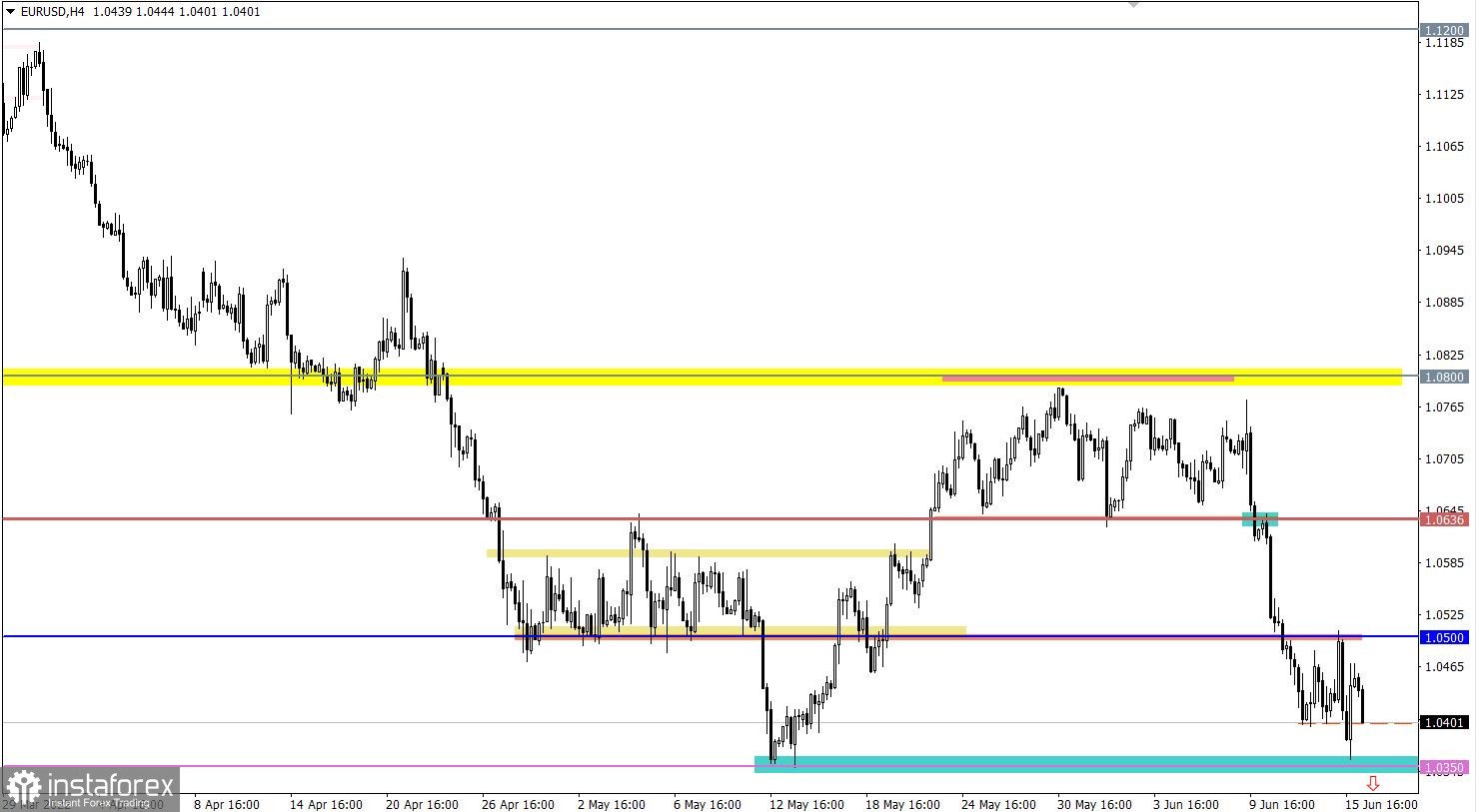The height and width of the screenshot is (812, 1476).
Task: Select the EURUSD,H4 chart title text
Action: click(52, 12)
